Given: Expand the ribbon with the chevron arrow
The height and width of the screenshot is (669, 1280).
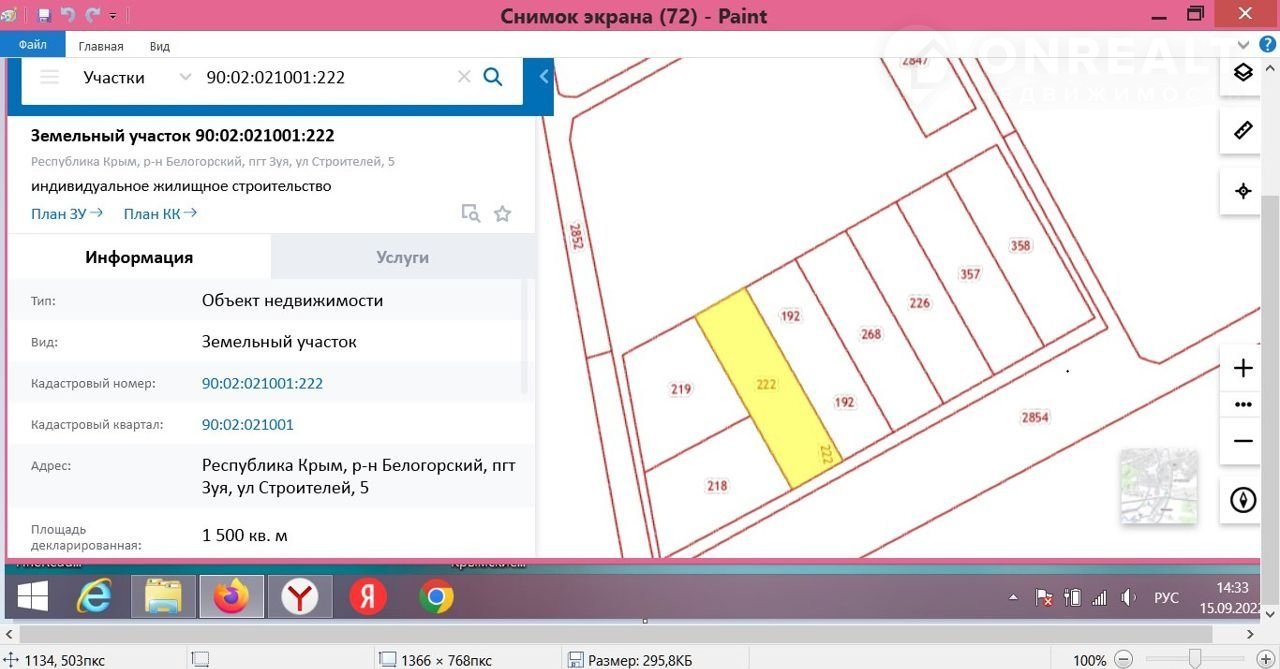Looking at the screenshot, I should coord(1244,45).
